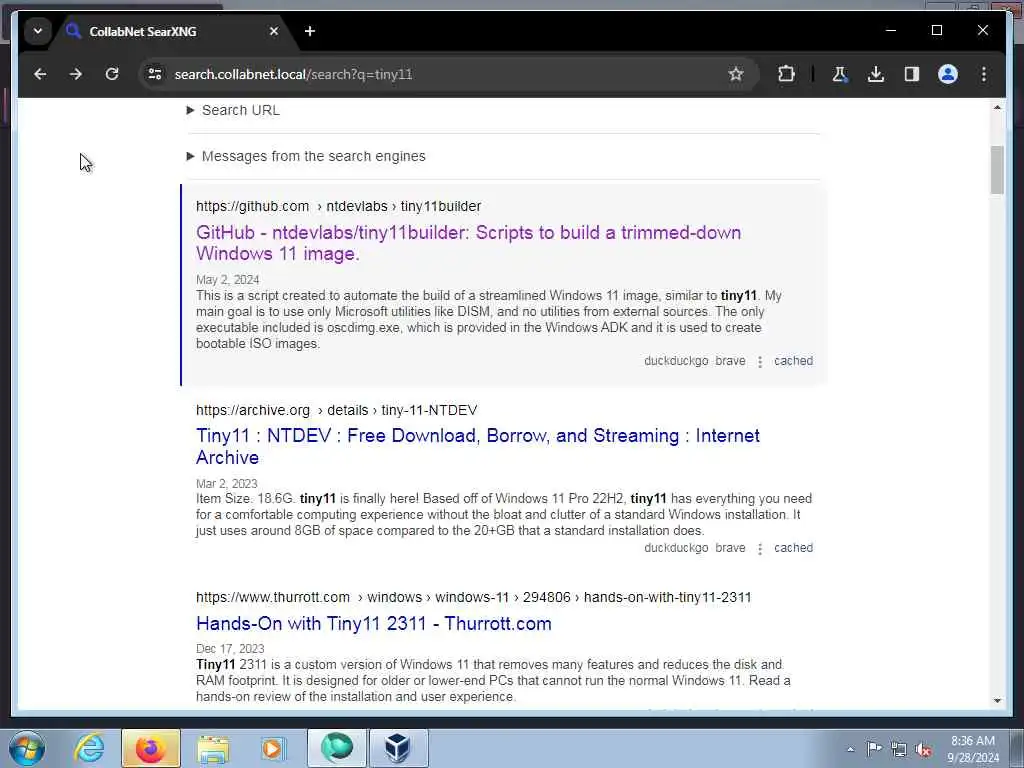The height and width of the screenshot is (768, 1024).
Task: Open the Tiny11 NTDEV Internet Archive result
Action: click(477, 446)
